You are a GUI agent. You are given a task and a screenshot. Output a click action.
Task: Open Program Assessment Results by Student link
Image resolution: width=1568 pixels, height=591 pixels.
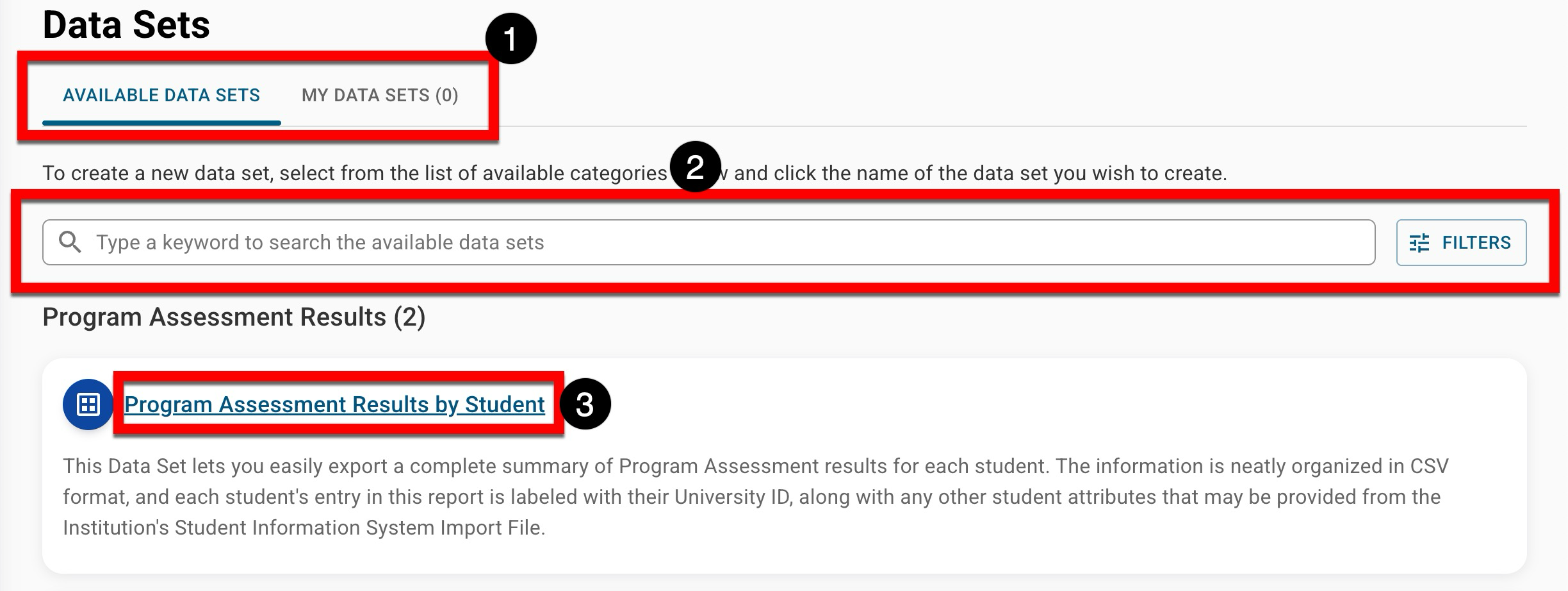pyautogui.click(x=334, y=404)
